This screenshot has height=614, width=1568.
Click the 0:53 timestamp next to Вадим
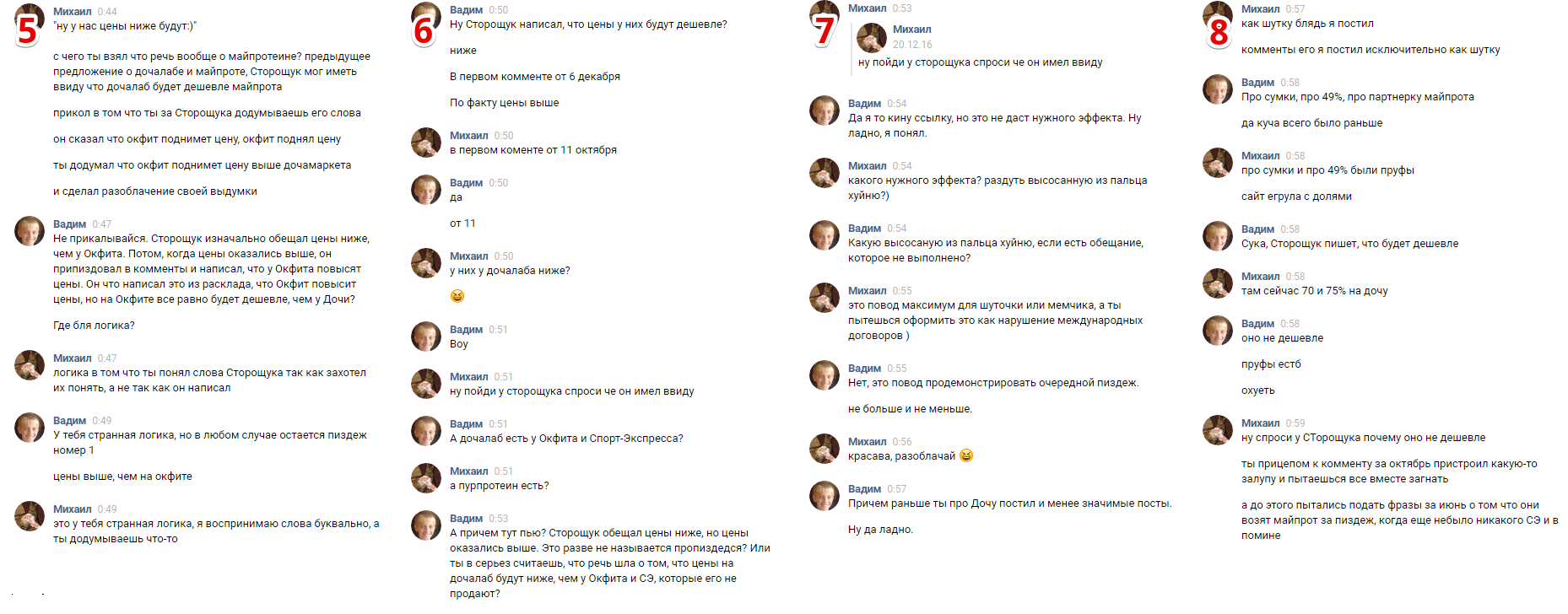coord(499,519)
